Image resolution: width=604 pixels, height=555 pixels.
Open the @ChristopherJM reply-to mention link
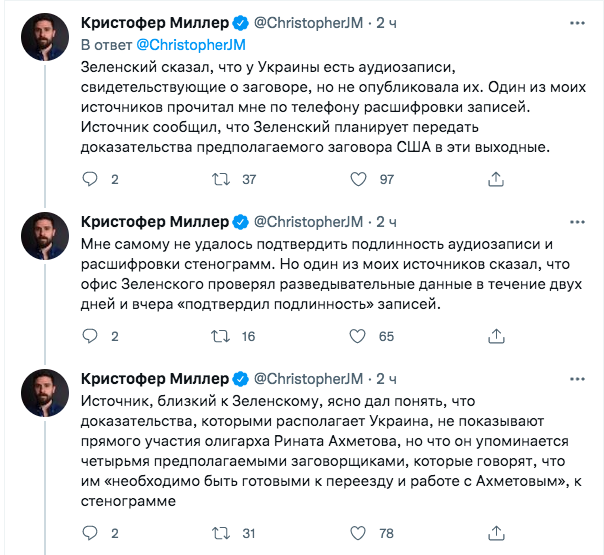point(189,43)
